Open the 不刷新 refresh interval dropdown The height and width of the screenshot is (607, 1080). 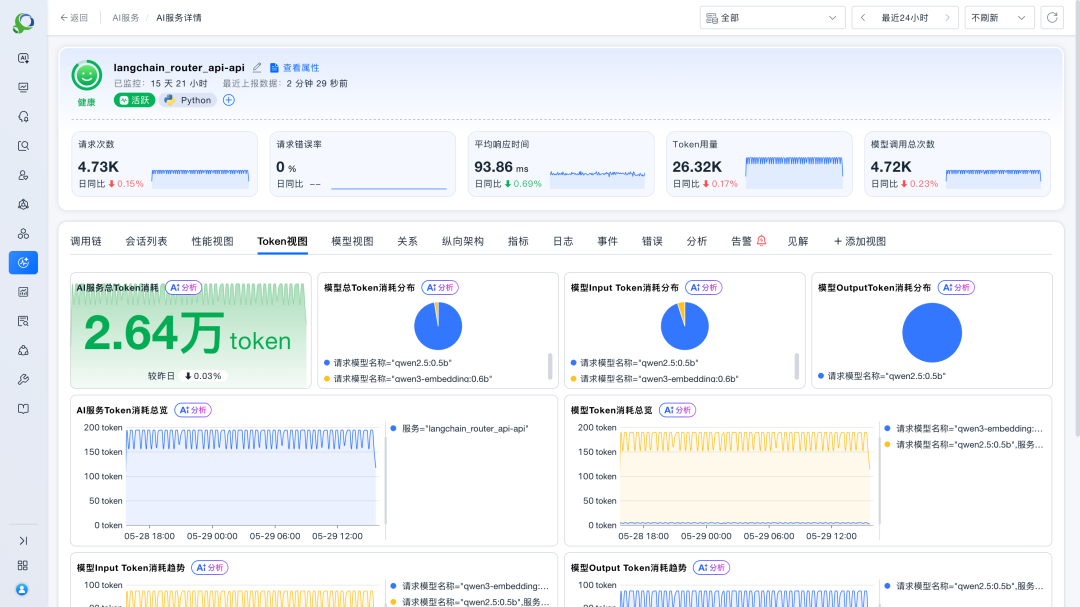(x=999, y=18)
